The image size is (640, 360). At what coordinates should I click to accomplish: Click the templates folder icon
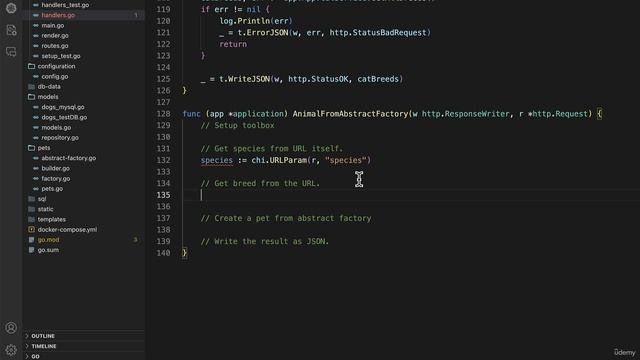pyautogui.click(x=31, y=219)
